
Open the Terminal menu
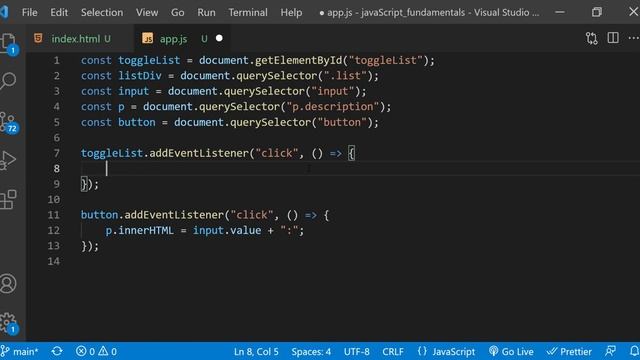[248, 13]
